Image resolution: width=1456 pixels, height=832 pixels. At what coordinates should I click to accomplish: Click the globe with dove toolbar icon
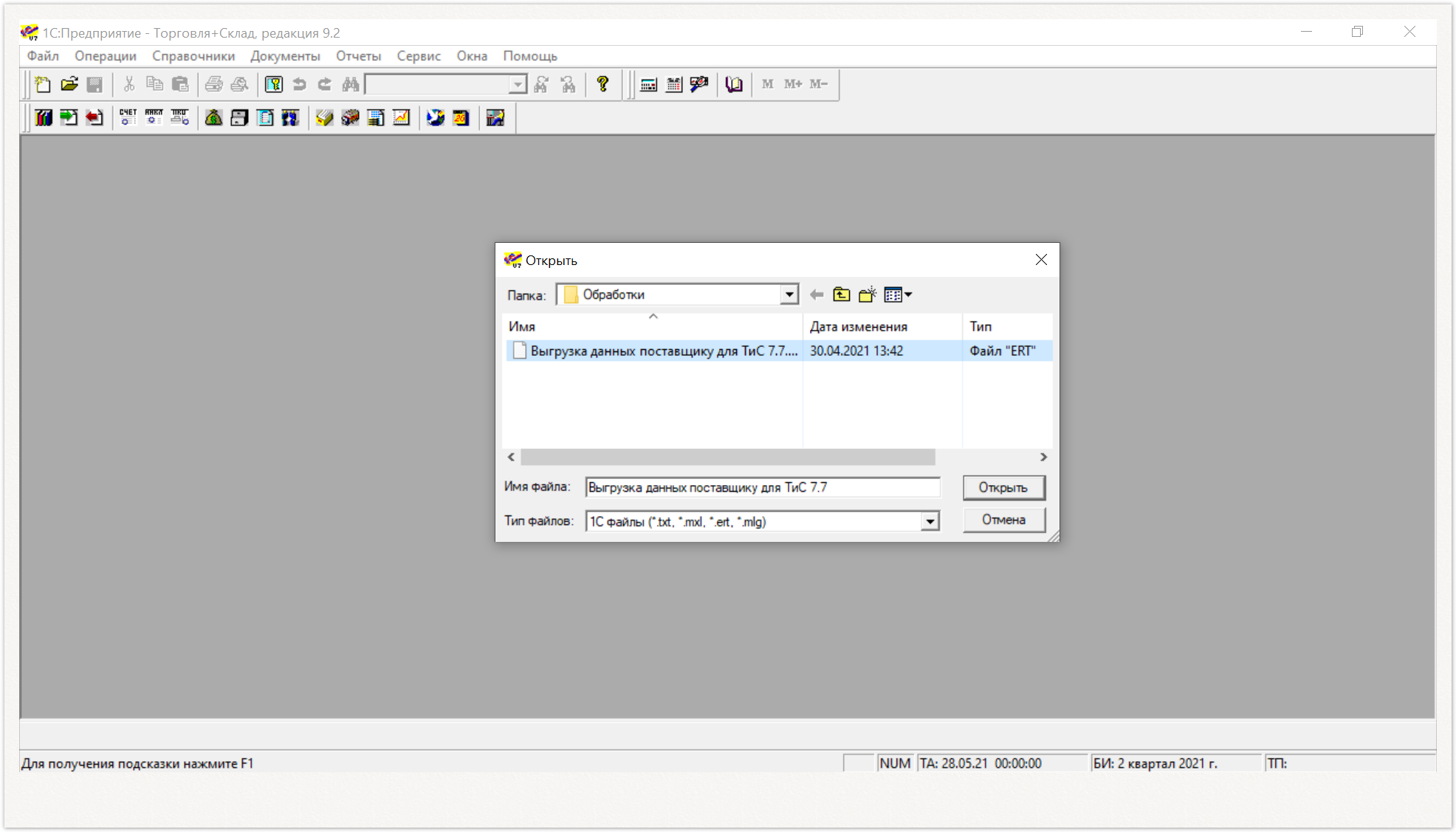tap(436, 117)
